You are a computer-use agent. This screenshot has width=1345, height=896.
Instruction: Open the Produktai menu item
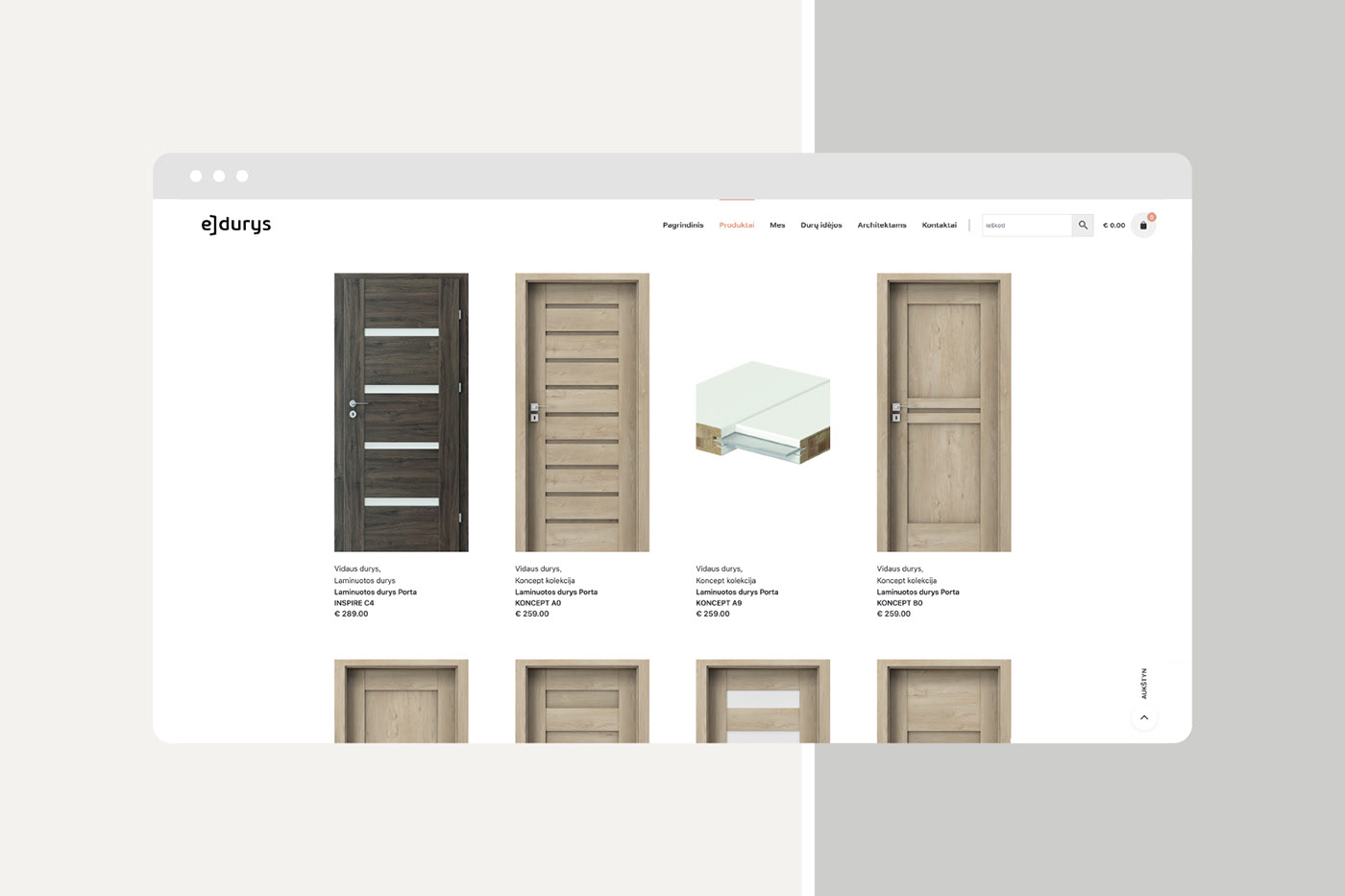[737, 226]
